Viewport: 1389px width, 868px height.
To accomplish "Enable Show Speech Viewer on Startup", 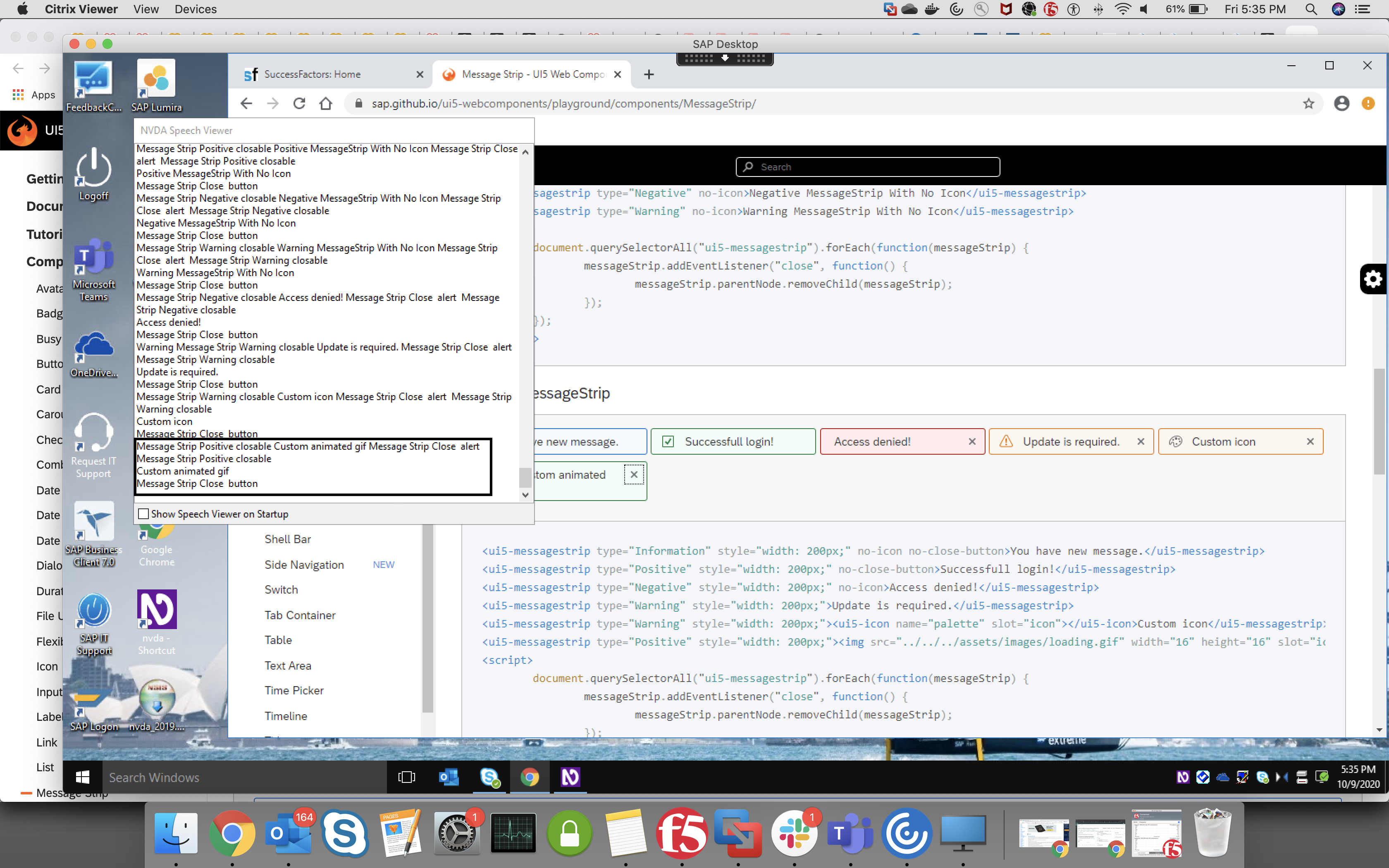I will click(143, 514).
